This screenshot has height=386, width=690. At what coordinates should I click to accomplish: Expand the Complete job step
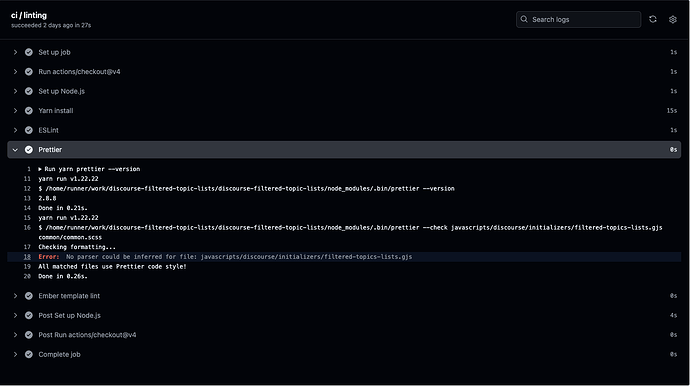pos(15,354)
